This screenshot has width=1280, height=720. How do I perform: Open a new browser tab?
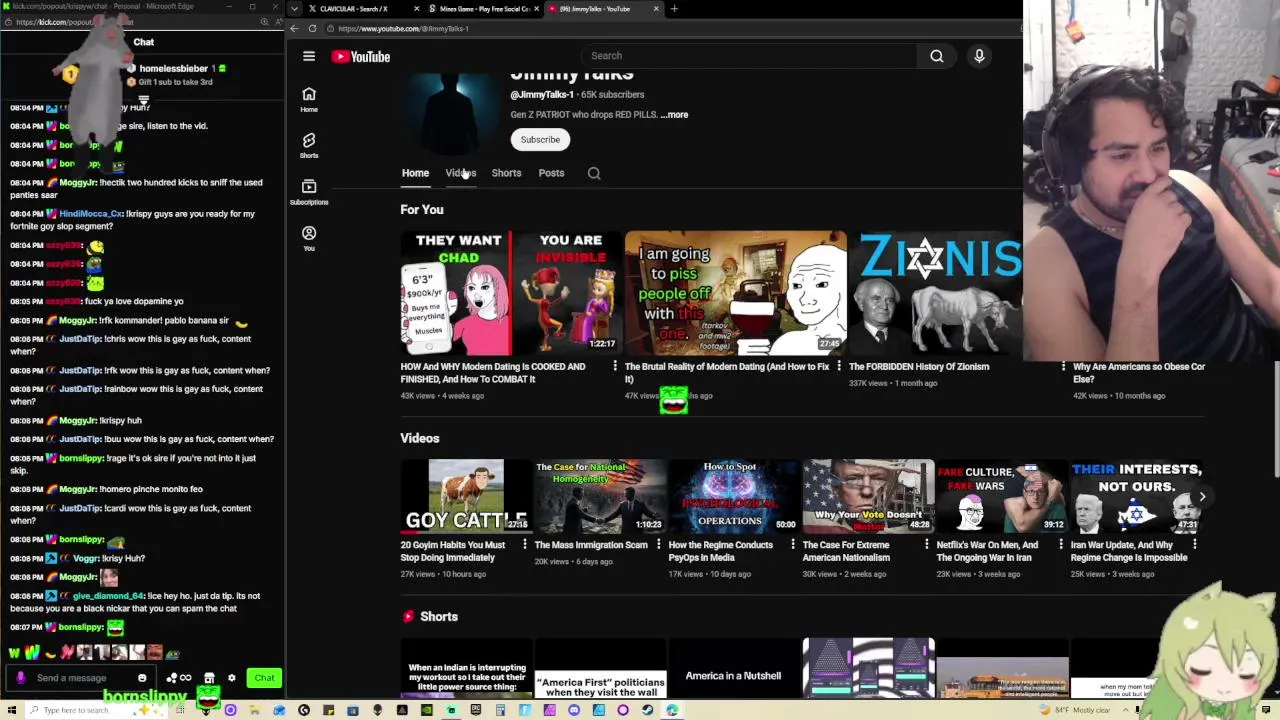click(x=674, y=9)
